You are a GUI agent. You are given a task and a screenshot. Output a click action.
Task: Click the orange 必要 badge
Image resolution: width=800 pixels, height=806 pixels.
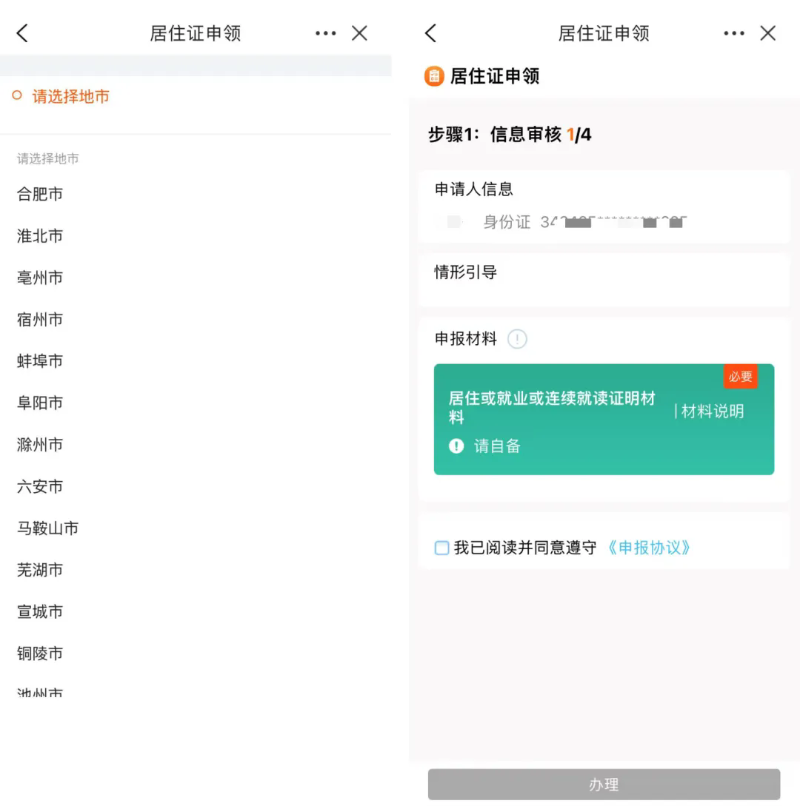tap(740, 377)
